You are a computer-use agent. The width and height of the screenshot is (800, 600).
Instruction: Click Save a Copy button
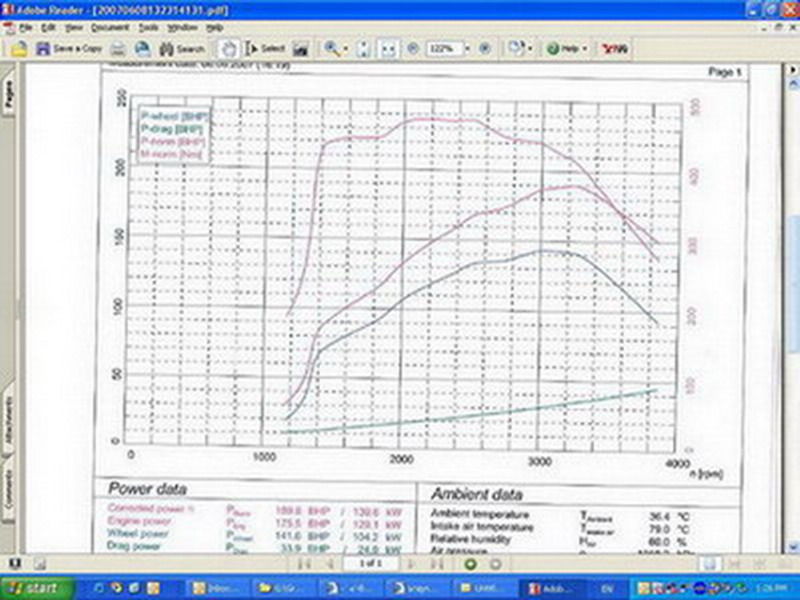(x=69, y=48)
